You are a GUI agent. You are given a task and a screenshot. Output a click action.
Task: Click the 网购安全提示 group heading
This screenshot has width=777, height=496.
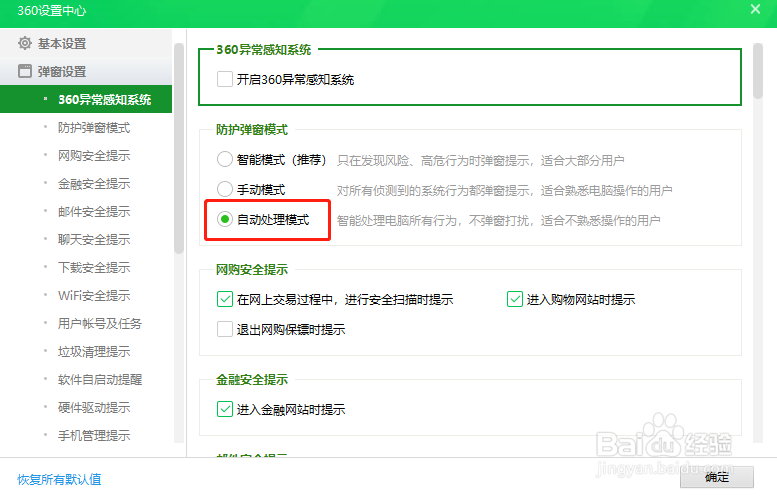pos(252,270)
